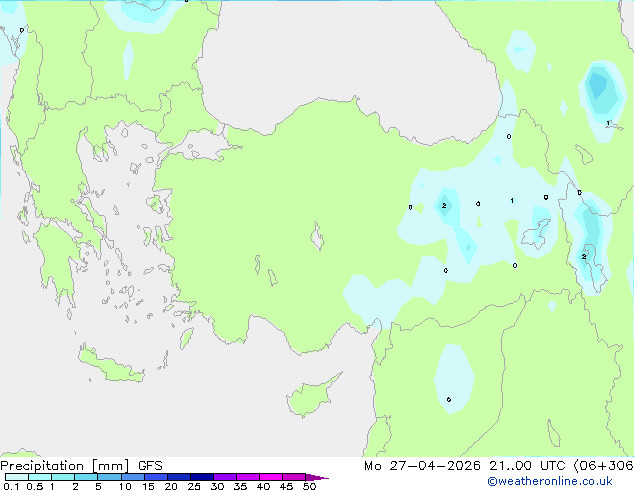Pick the 2–5 mm legend color box
Image resolution: width=634 pixels, height=490 pixels.
(86, 477)
